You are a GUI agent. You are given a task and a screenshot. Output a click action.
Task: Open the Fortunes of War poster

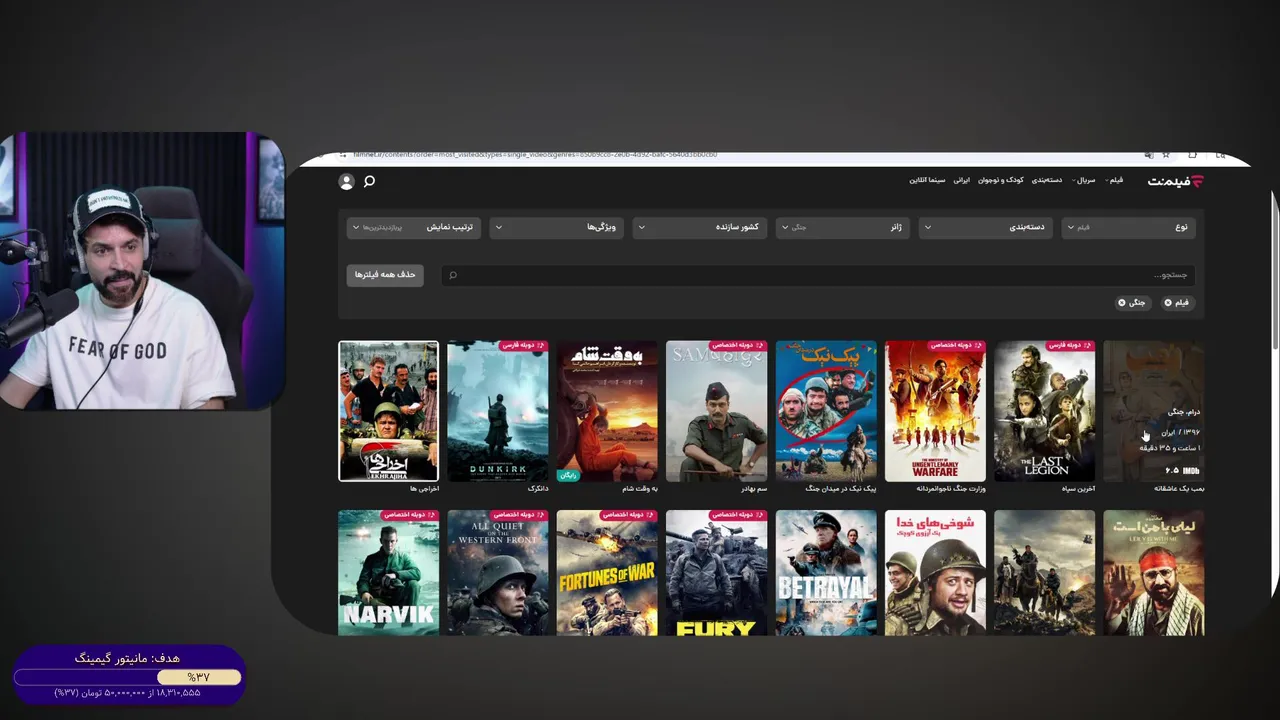coord(607,573)
